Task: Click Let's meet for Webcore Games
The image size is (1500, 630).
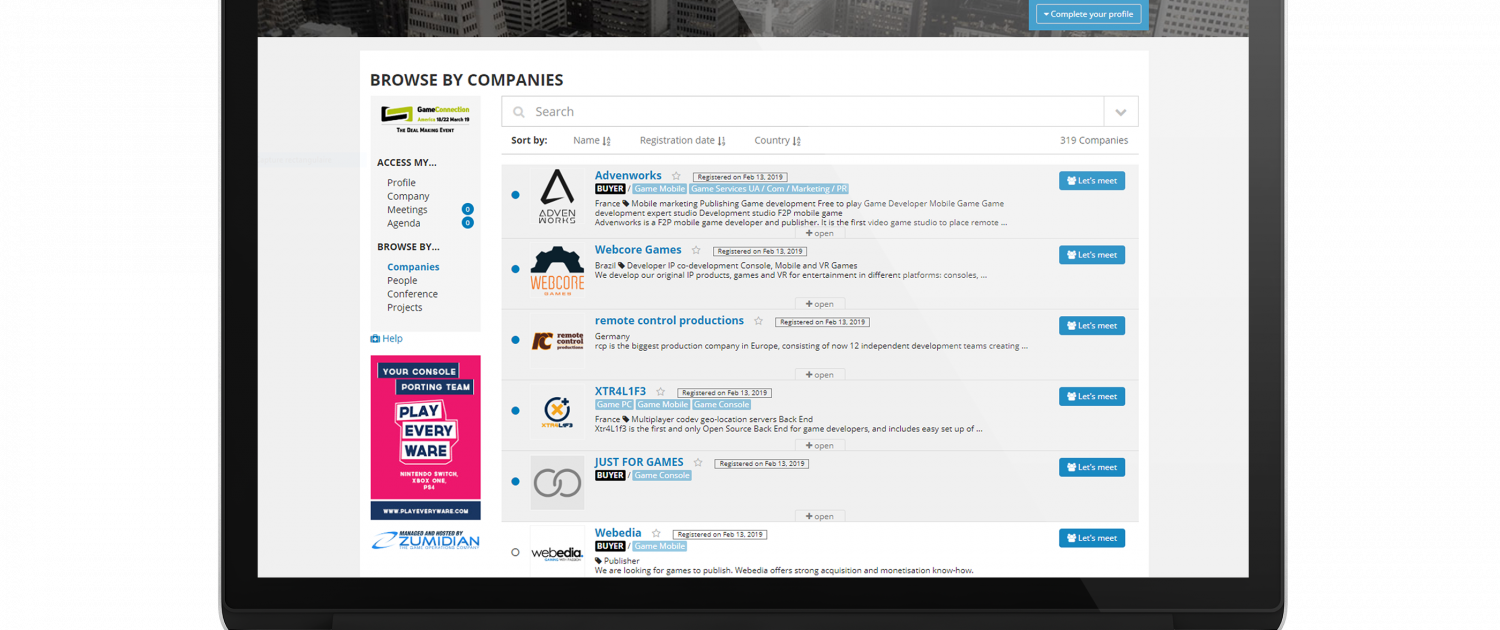Action: pyautogui.click(x=1092, y=255)
